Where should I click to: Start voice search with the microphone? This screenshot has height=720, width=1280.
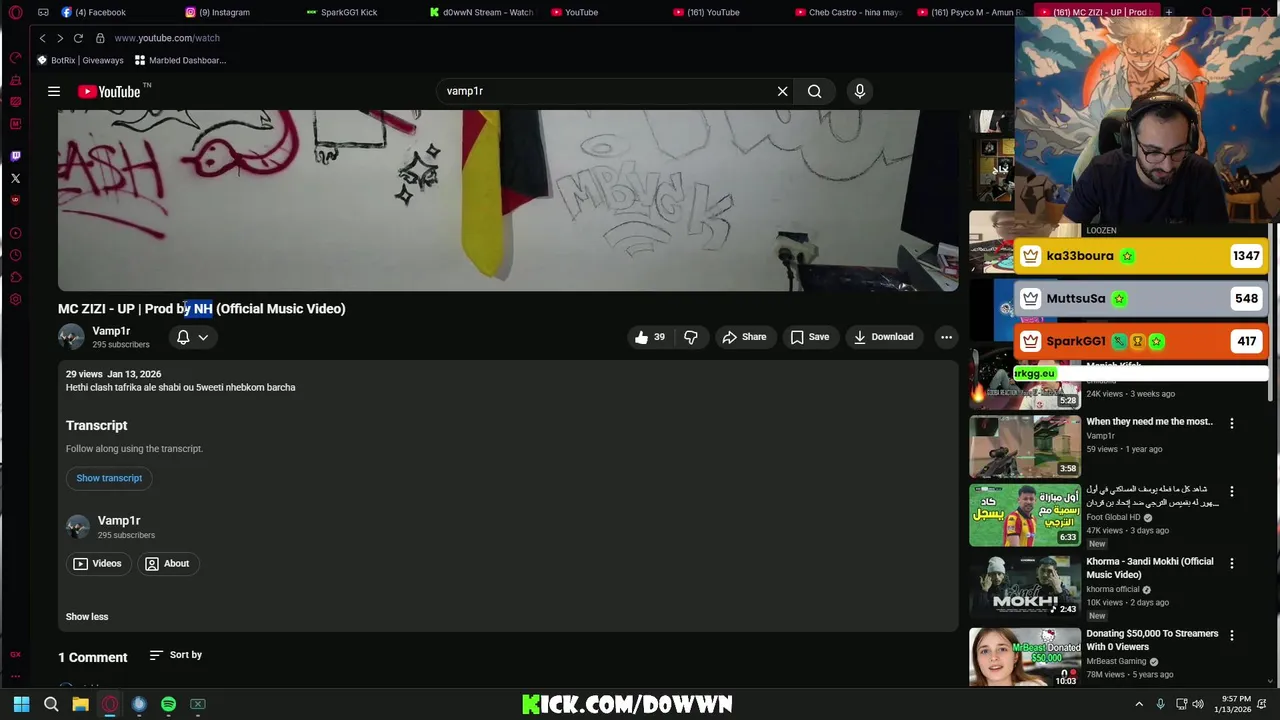[859, 91]
